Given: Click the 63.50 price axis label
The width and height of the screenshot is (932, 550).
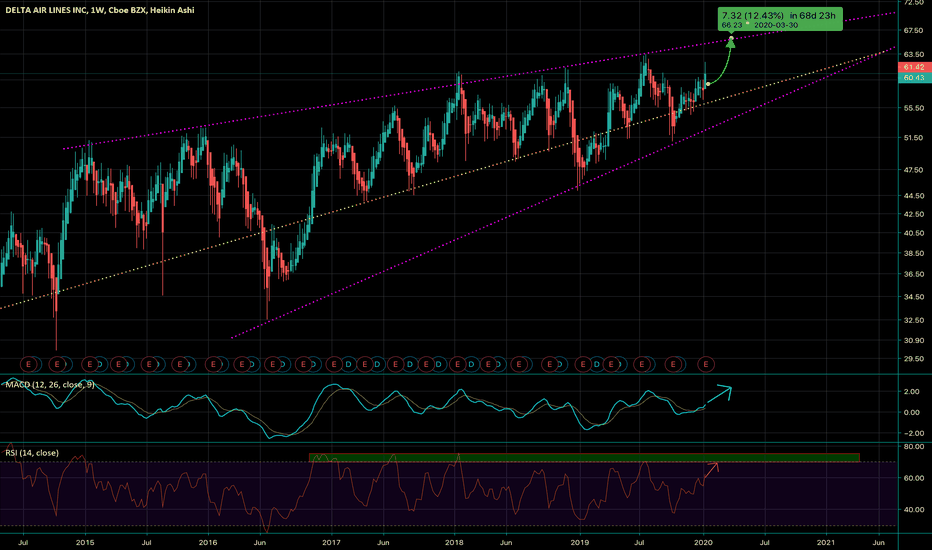Looking at the screenshot, I should pos(914,55).
